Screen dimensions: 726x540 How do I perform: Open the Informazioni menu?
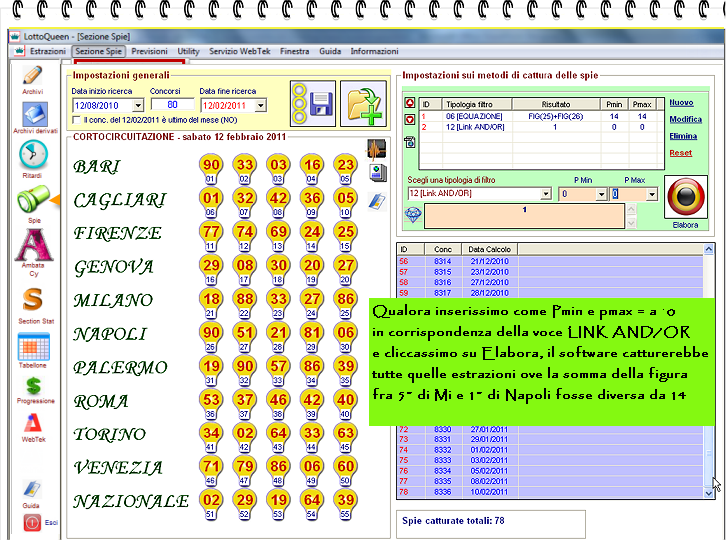pos(374,51)
